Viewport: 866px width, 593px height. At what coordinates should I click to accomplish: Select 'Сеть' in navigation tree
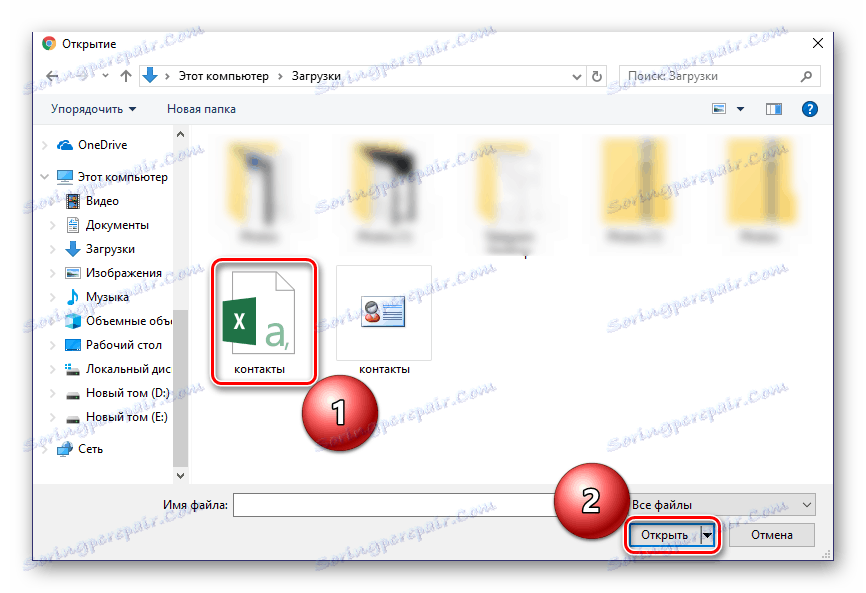click(x=90, y=449)
